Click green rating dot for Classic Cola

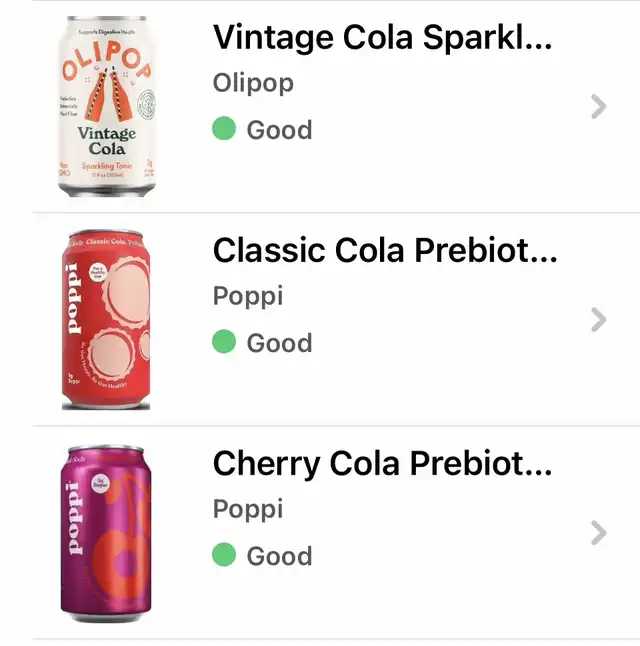coord(225,343)
